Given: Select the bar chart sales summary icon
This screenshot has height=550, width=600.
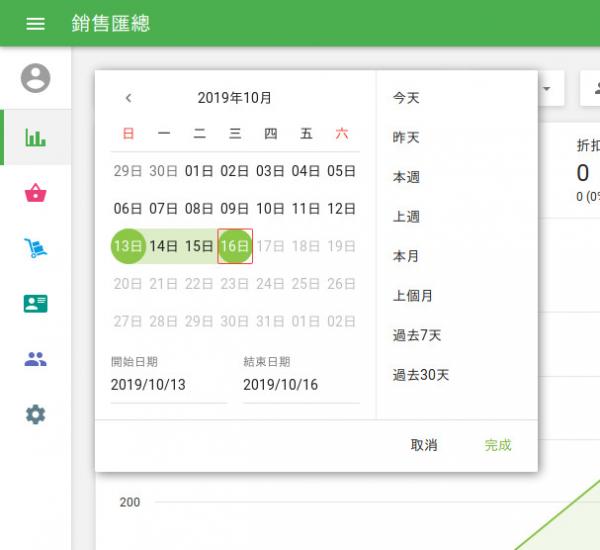Looking at the screenshot, I should pyautogui.click(x=35, y=138).
